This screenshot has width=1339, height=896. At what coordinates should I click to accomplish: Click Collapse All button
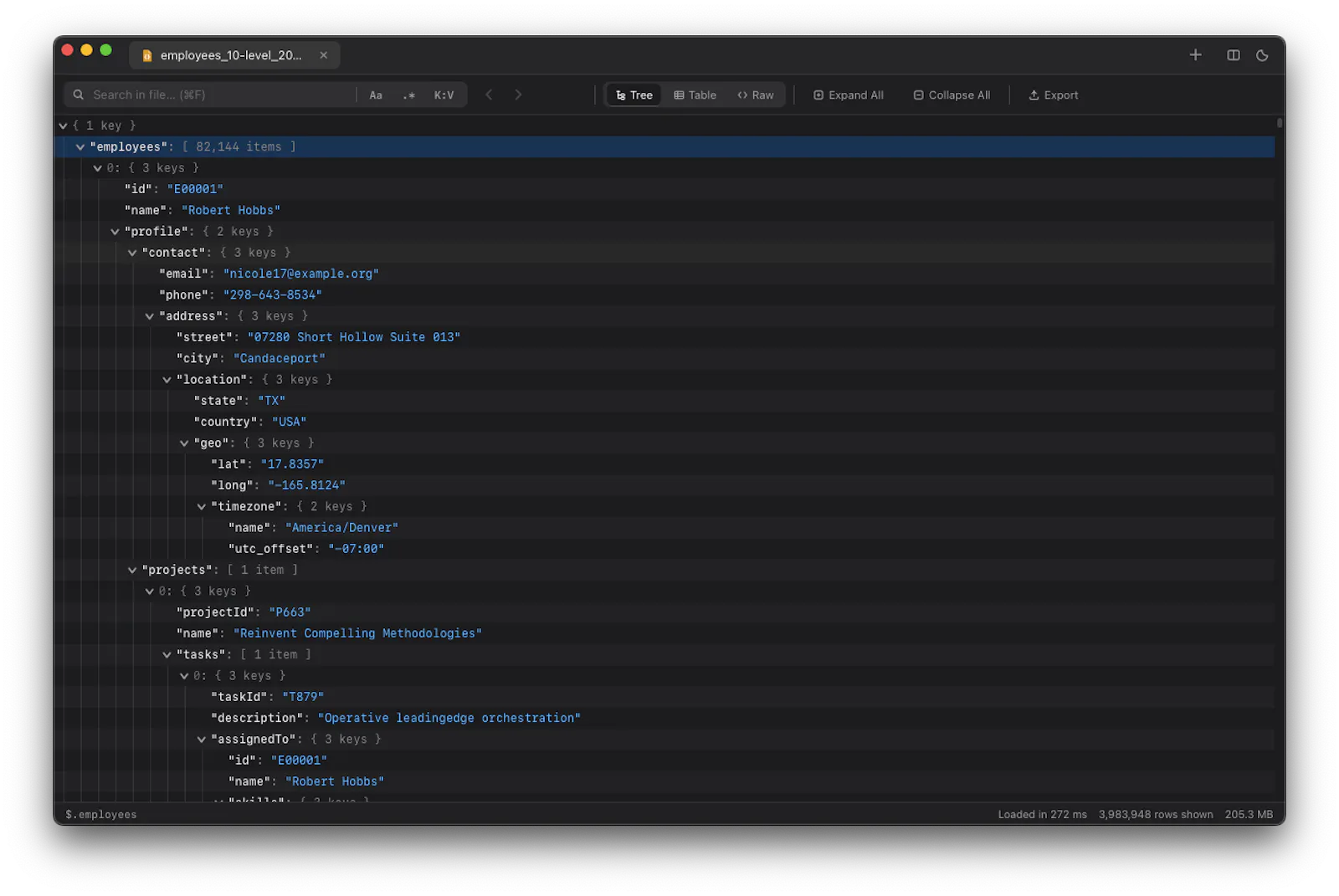click(952, 95)
